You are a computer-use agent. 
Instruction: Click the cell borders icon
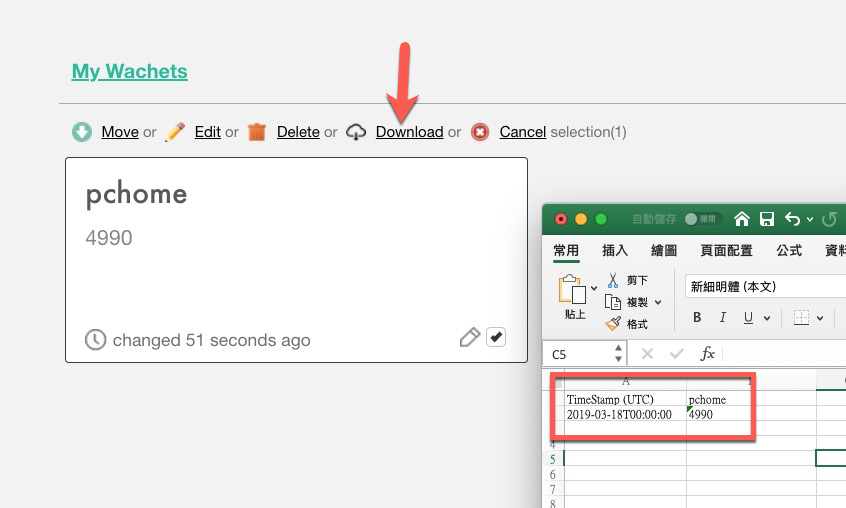coord(801,317)
